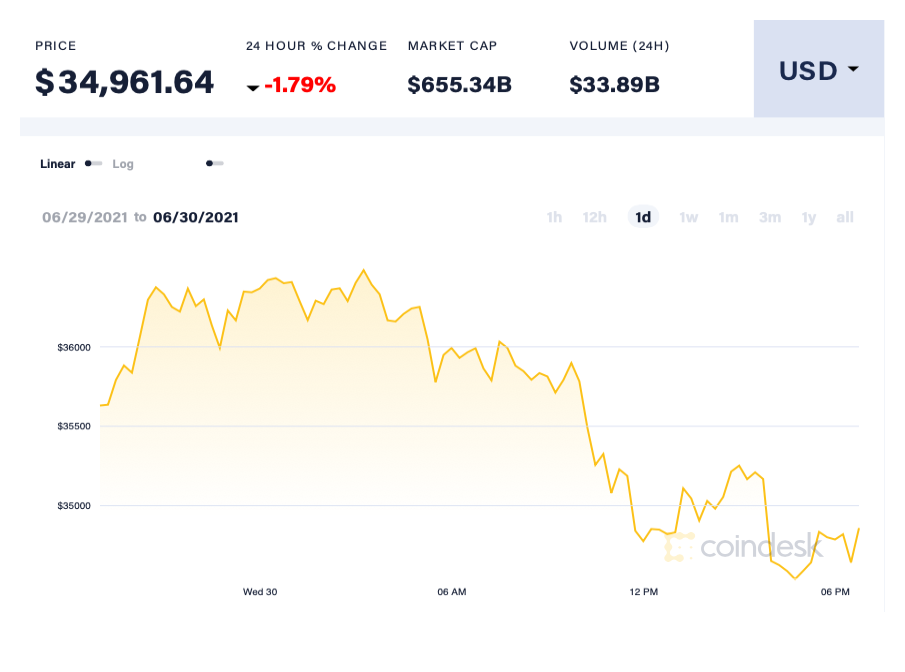Click the 06/29/2021 start date

point(84,217)
